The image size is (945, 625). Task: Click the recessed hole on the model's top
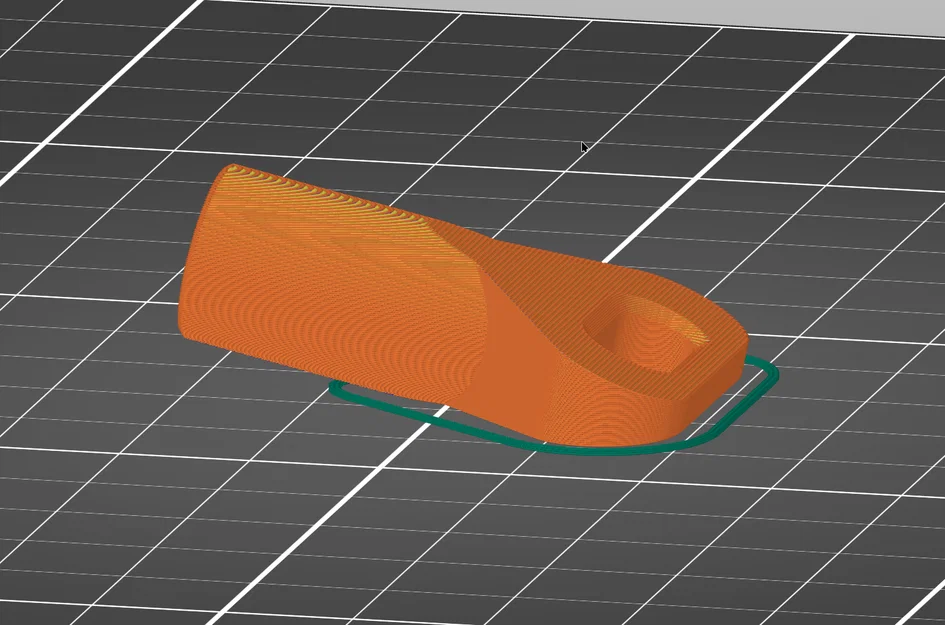pyautogui.click(x=646, y=332)
